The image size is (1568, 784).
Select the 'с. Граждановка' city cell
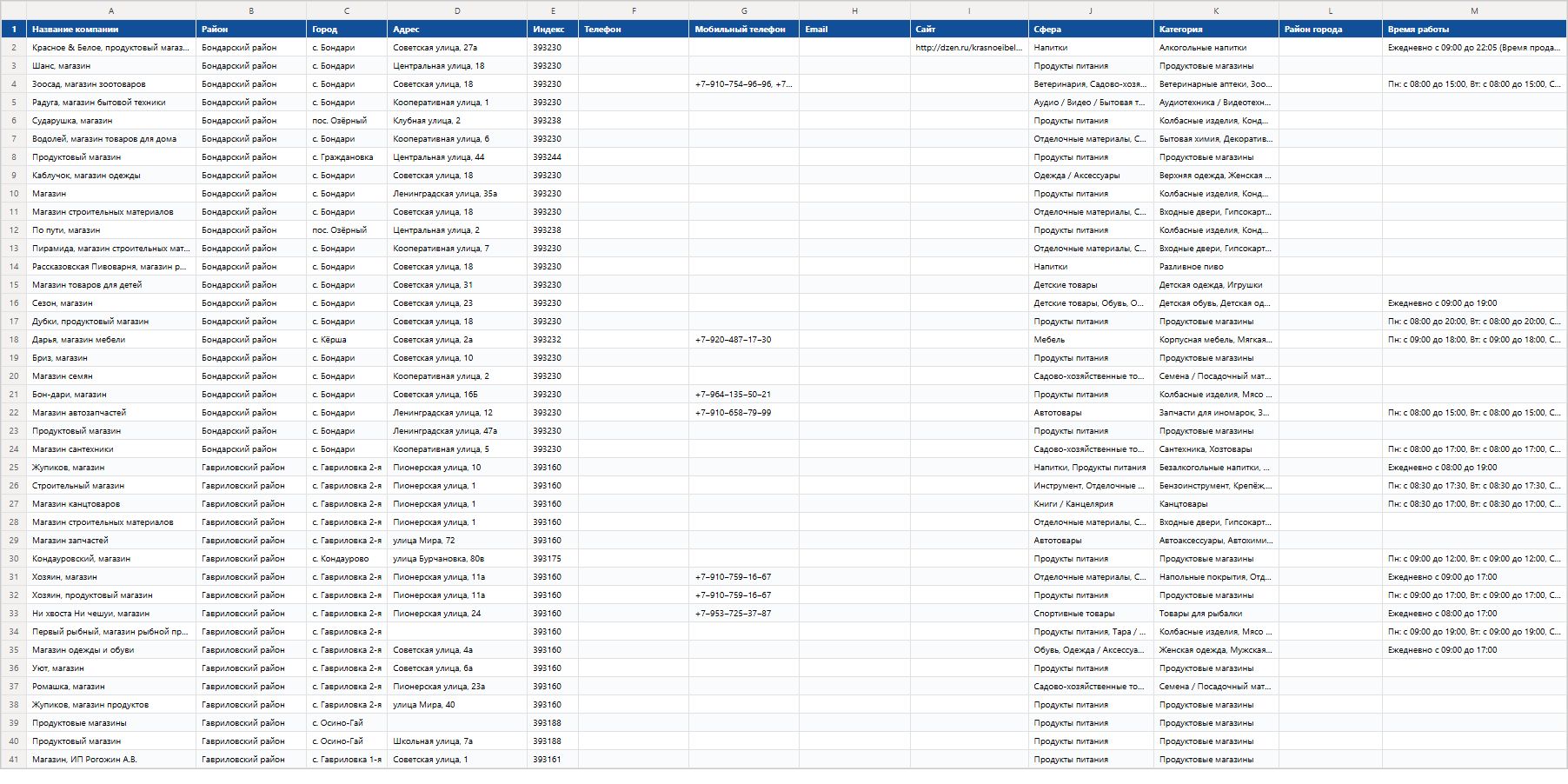click(347, 156)
